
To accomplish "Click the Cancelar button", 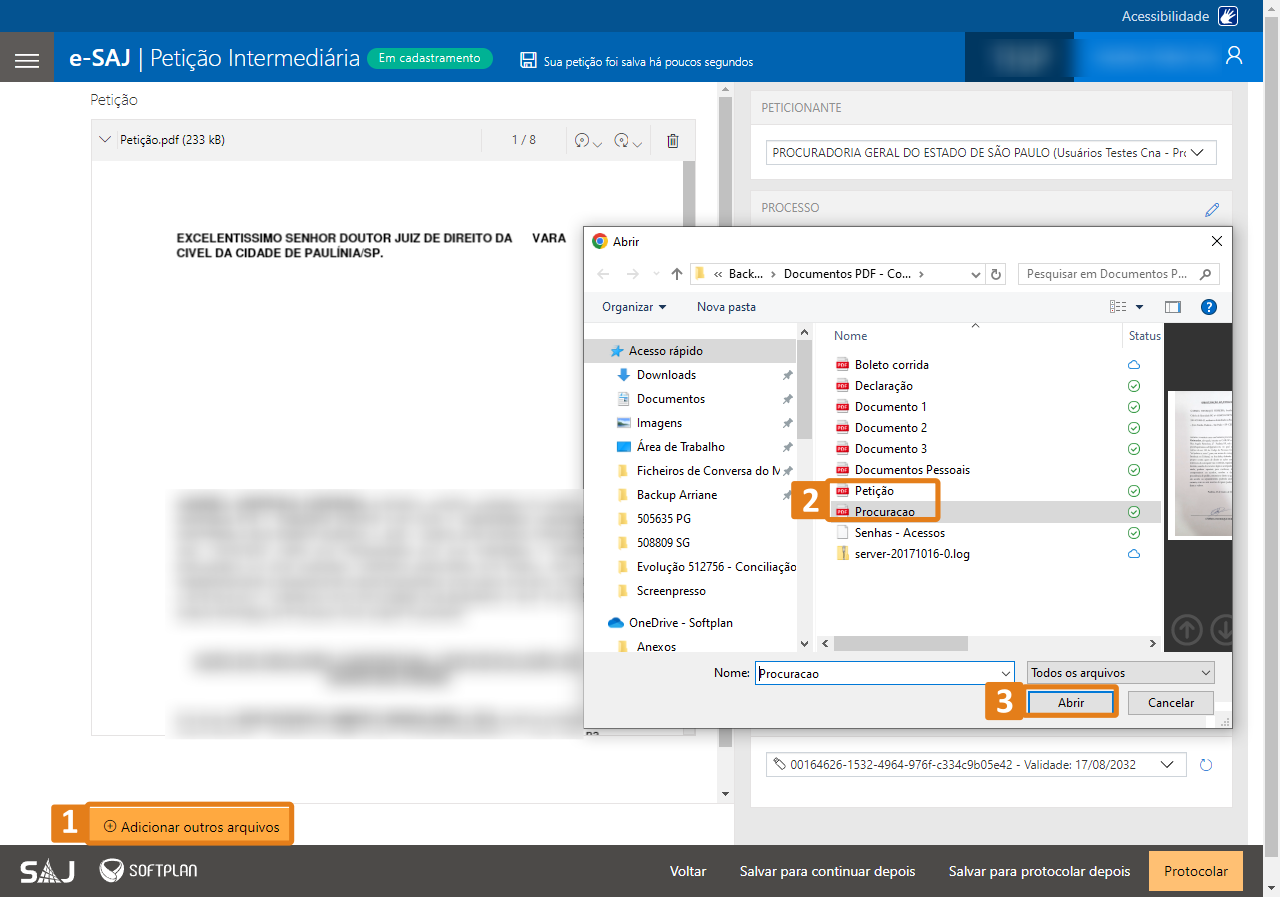I will click(1171, 703).
